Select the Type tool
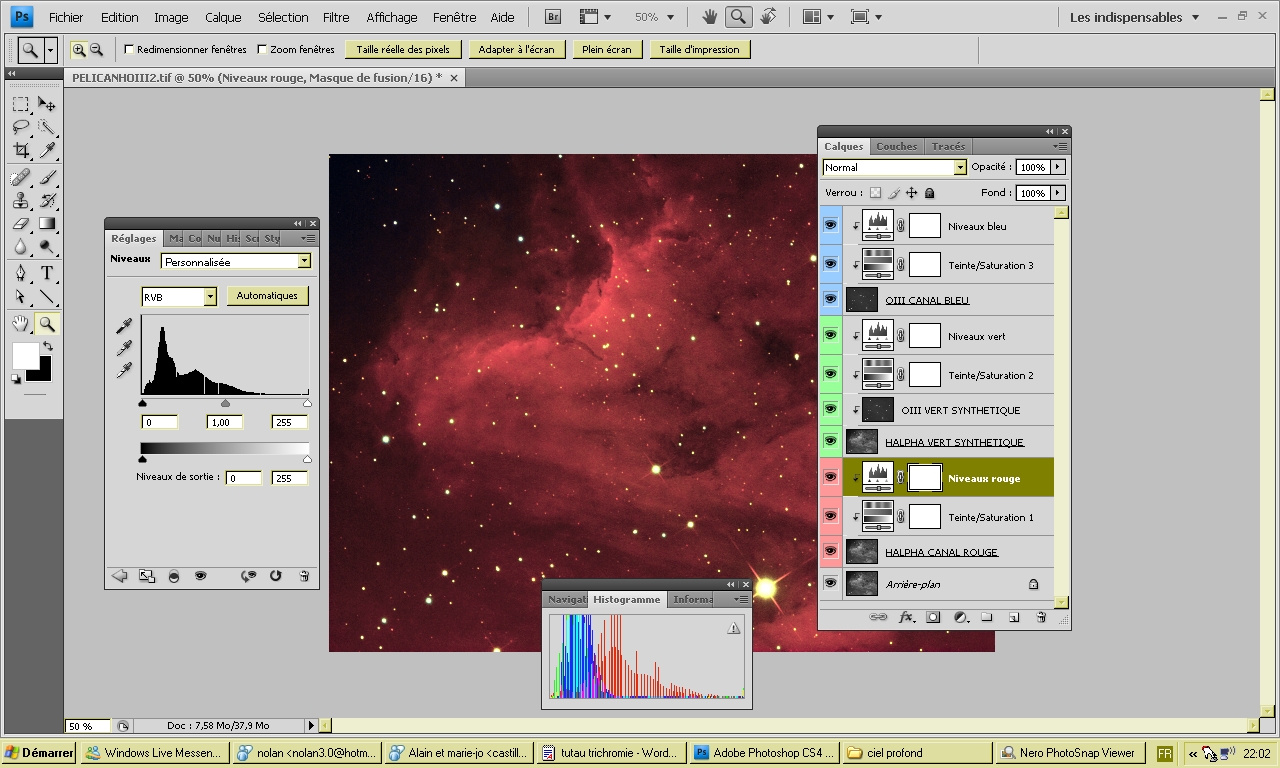The image size is (1280, 768). tap(47, 273)
